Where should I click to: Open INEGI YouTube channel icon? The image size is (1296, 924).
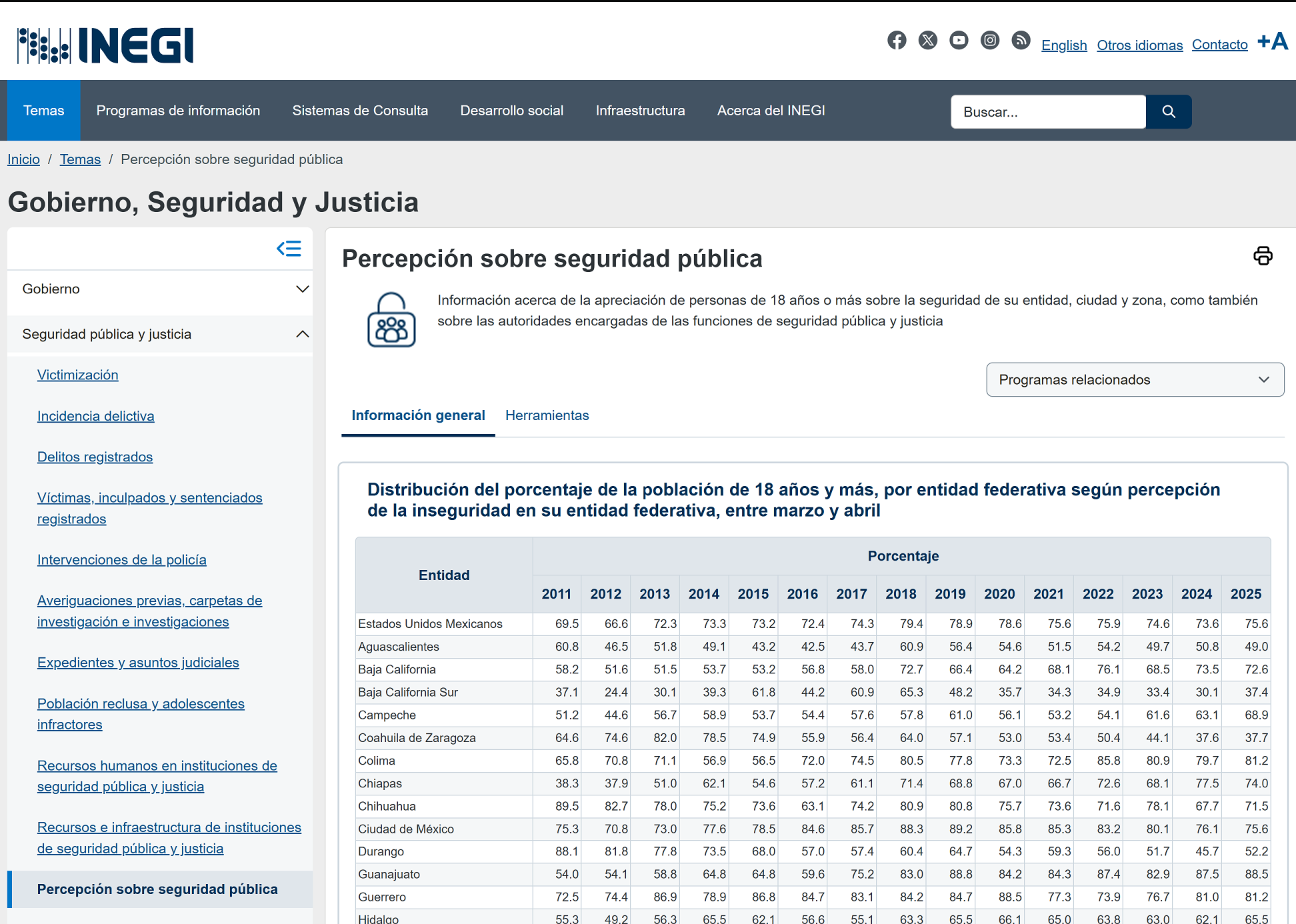[959, 41]
